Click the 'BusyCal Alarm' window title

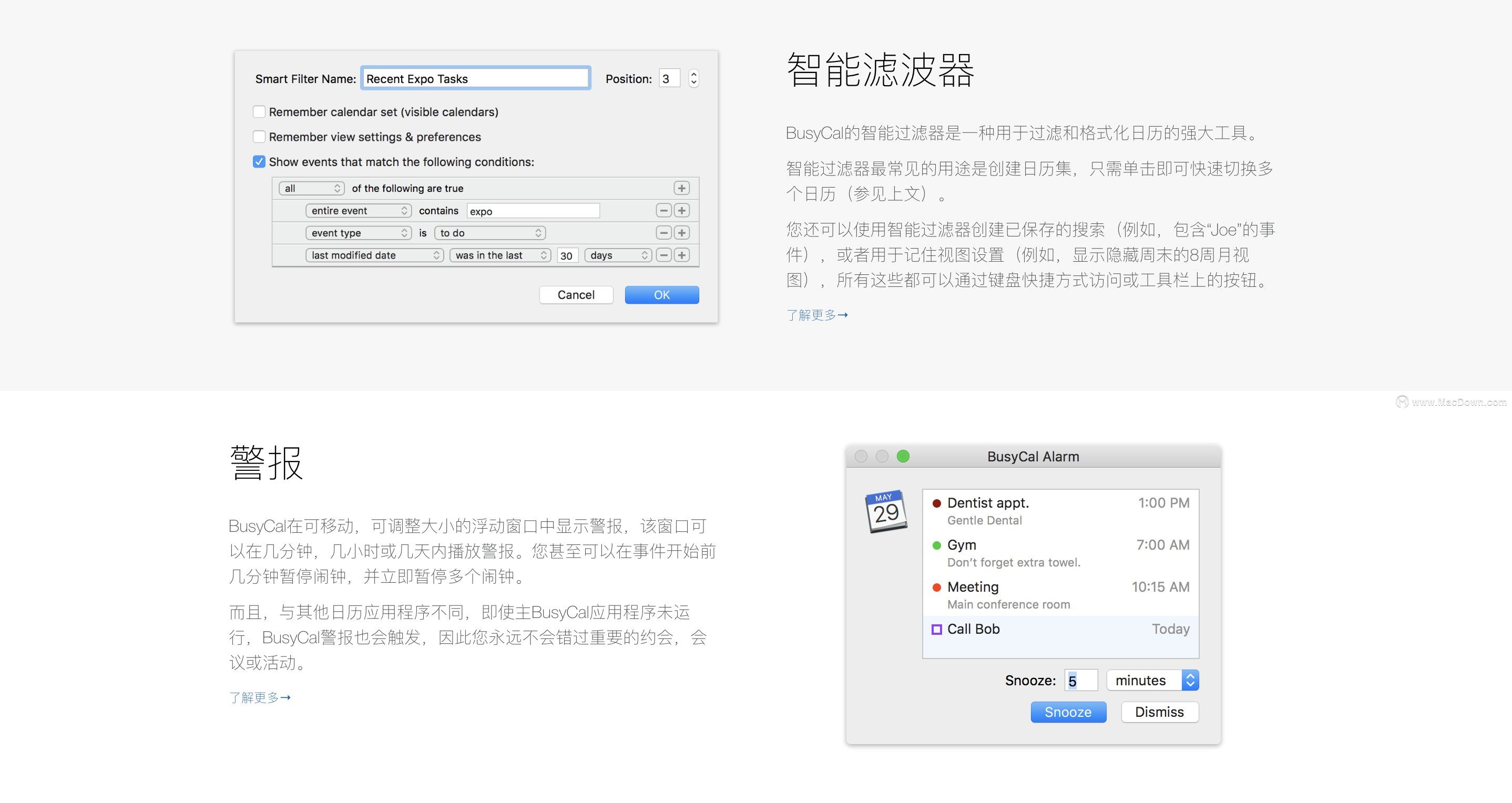coord(1033,457)
